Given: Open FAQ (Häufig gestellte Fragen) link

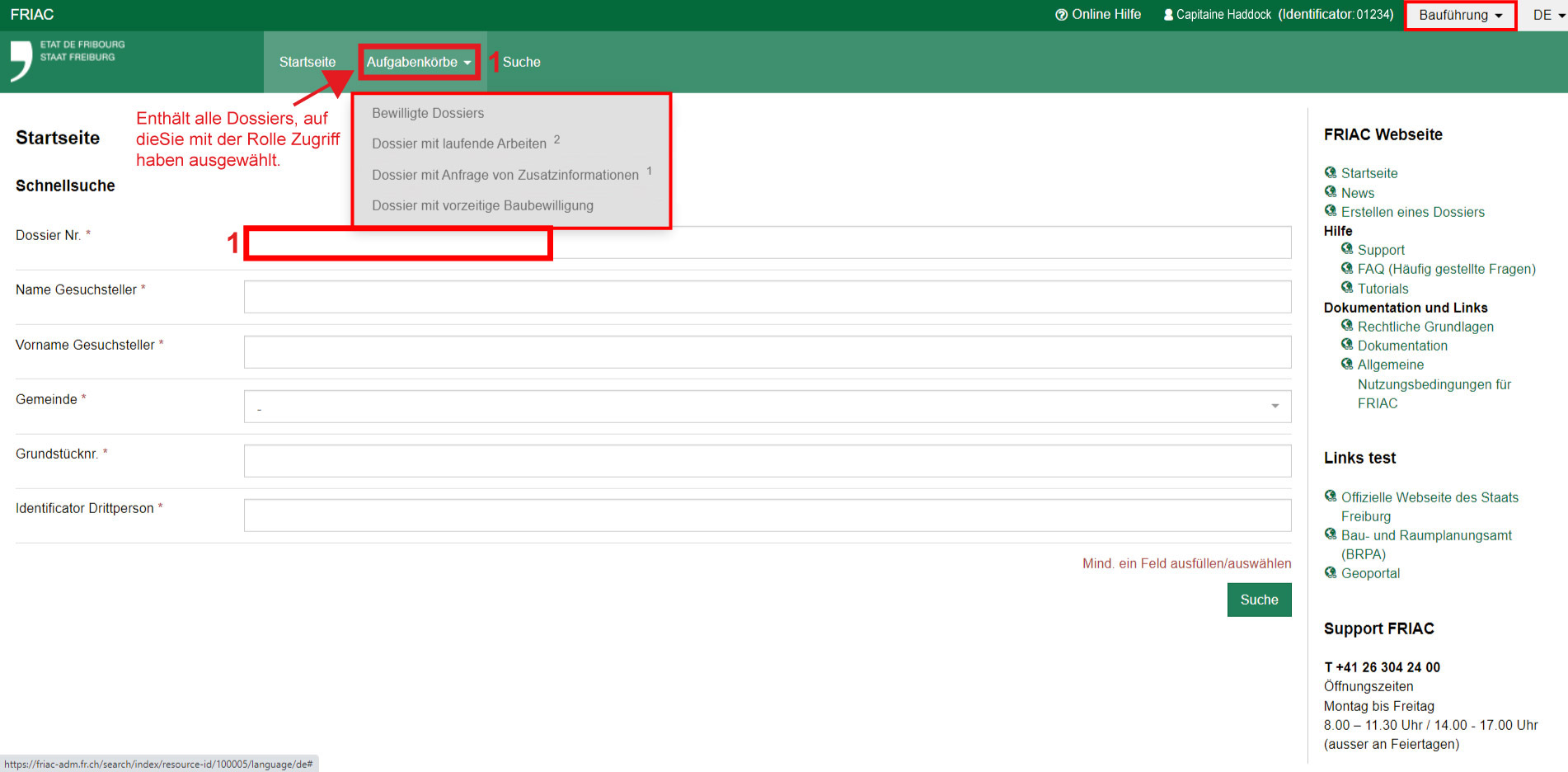Looking at the screenshot, I should tap(1446, 269).
